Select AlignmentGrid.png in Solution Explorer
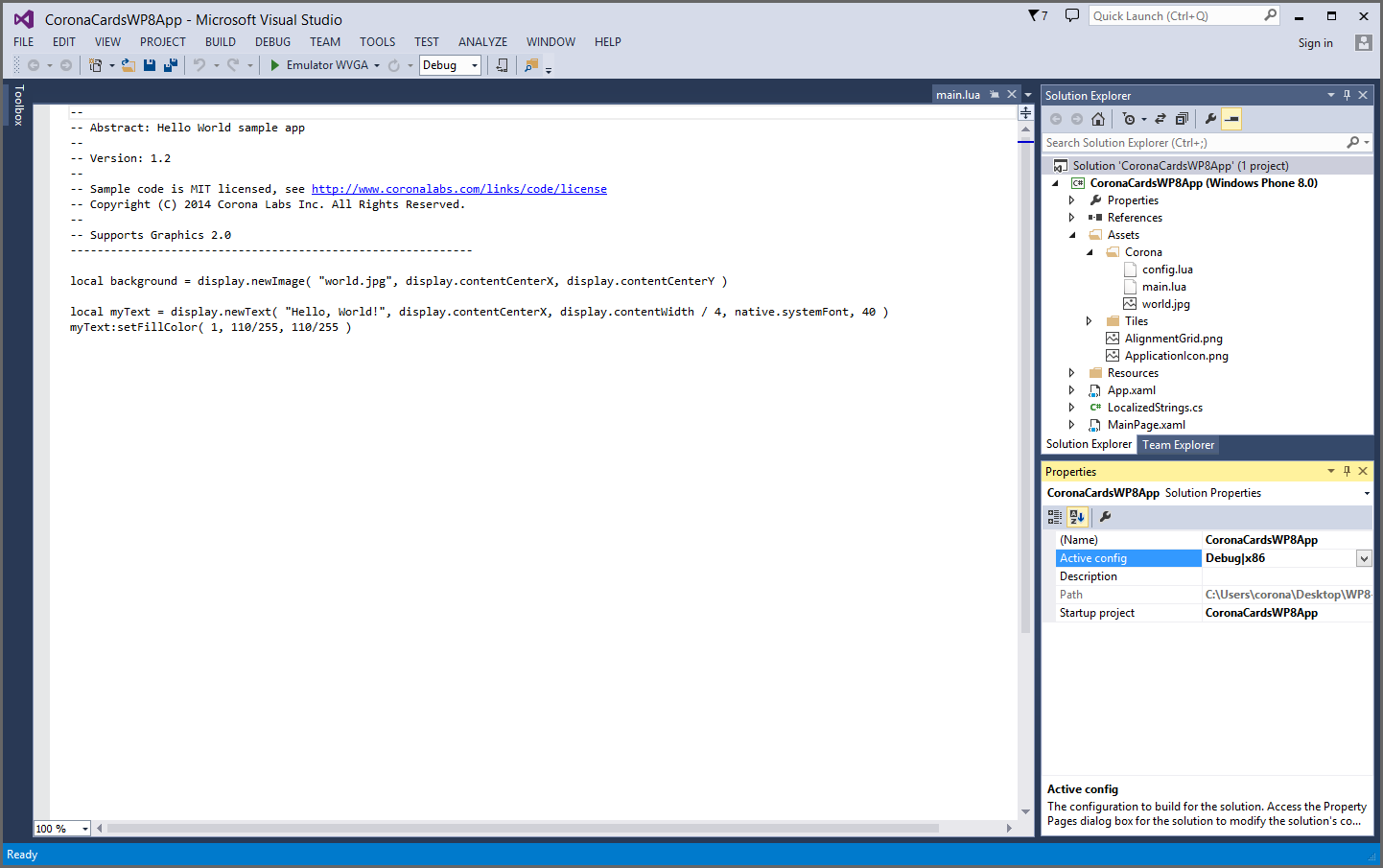 point(1173,339)
